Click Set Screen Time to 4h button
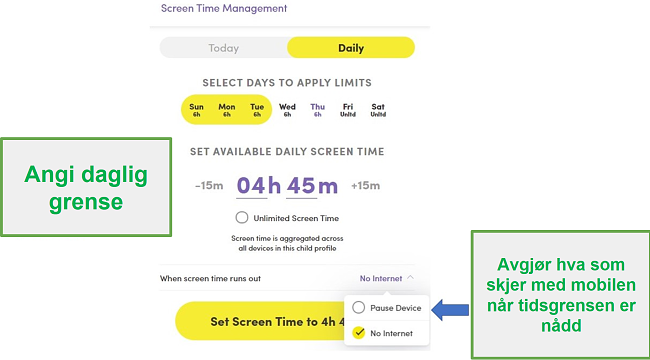The image size is (650, 360). coord(260,321)
